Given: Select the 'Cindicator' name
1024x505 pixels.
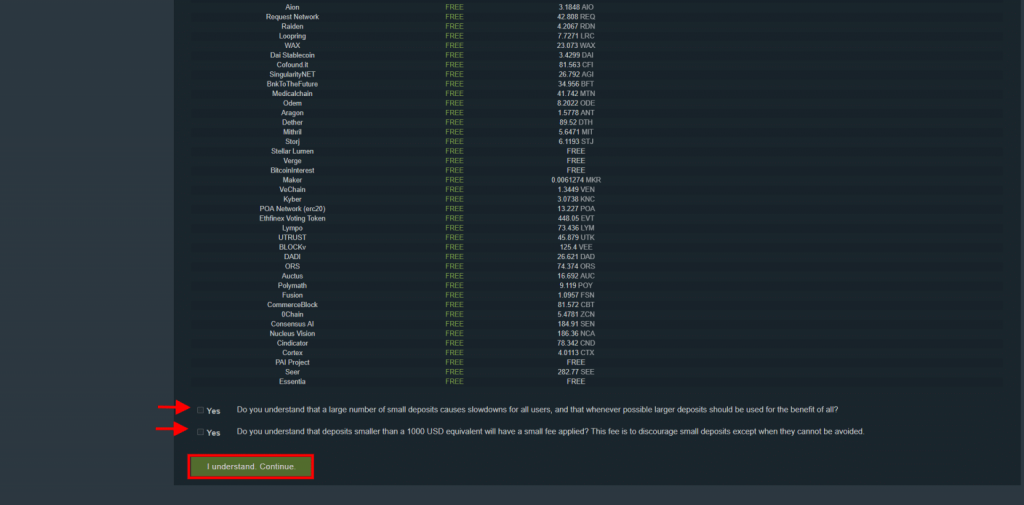Looking at the screenshot, I should [292, 343].
